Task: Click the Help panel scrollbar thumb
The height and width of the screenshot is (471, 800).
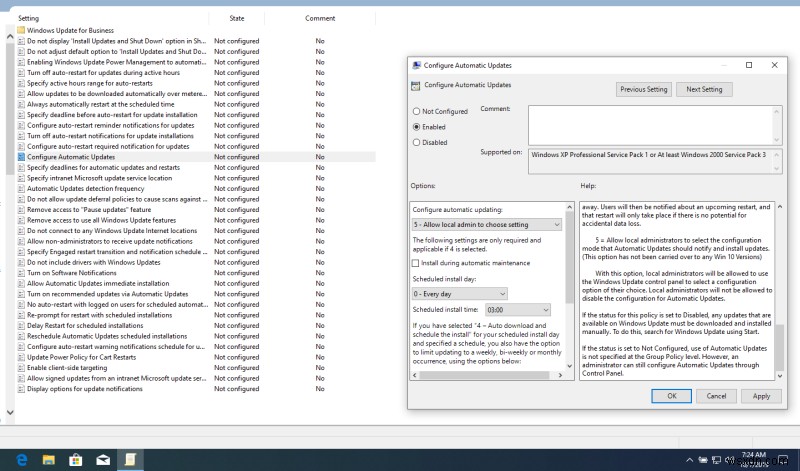Action: (x=779, y=348)
